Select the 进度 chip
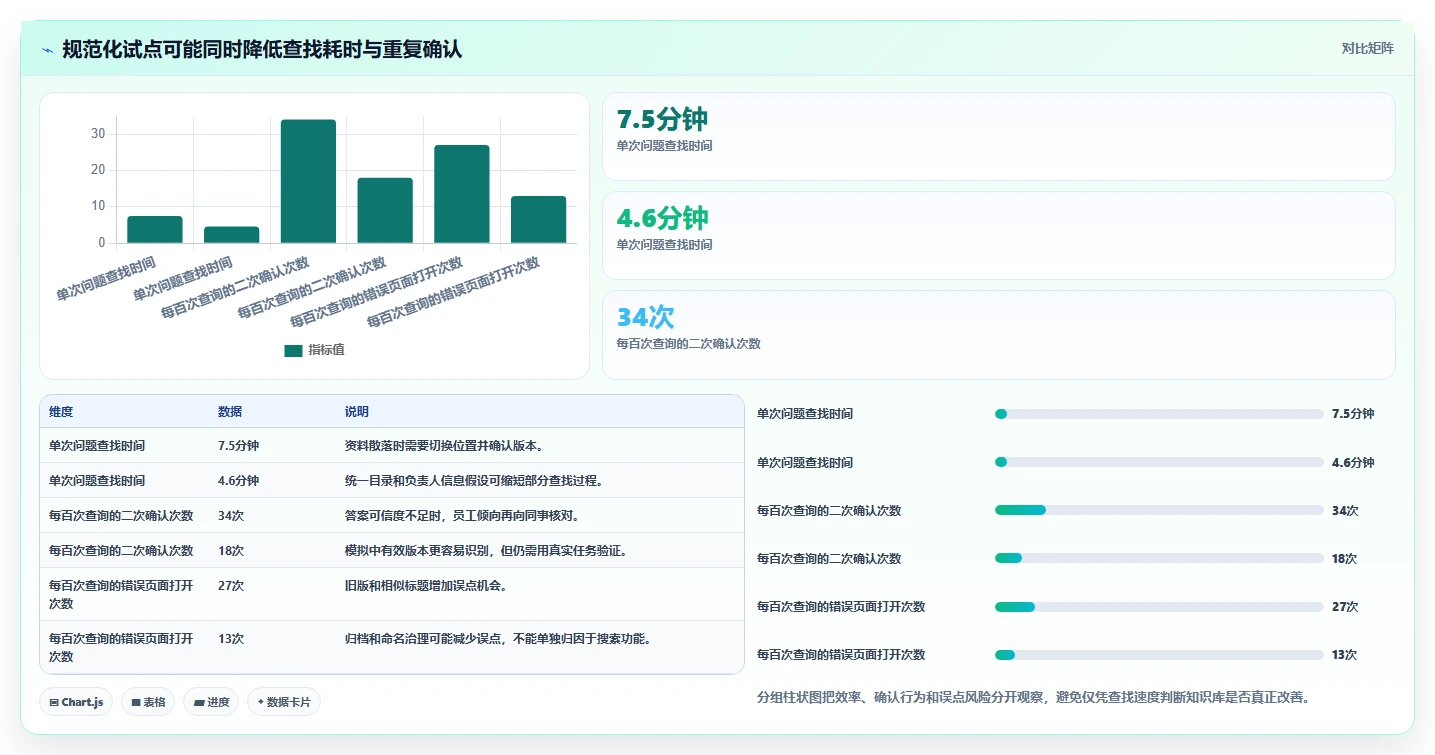This screenshot has width=1435, height=755. (x=211, y=702)
